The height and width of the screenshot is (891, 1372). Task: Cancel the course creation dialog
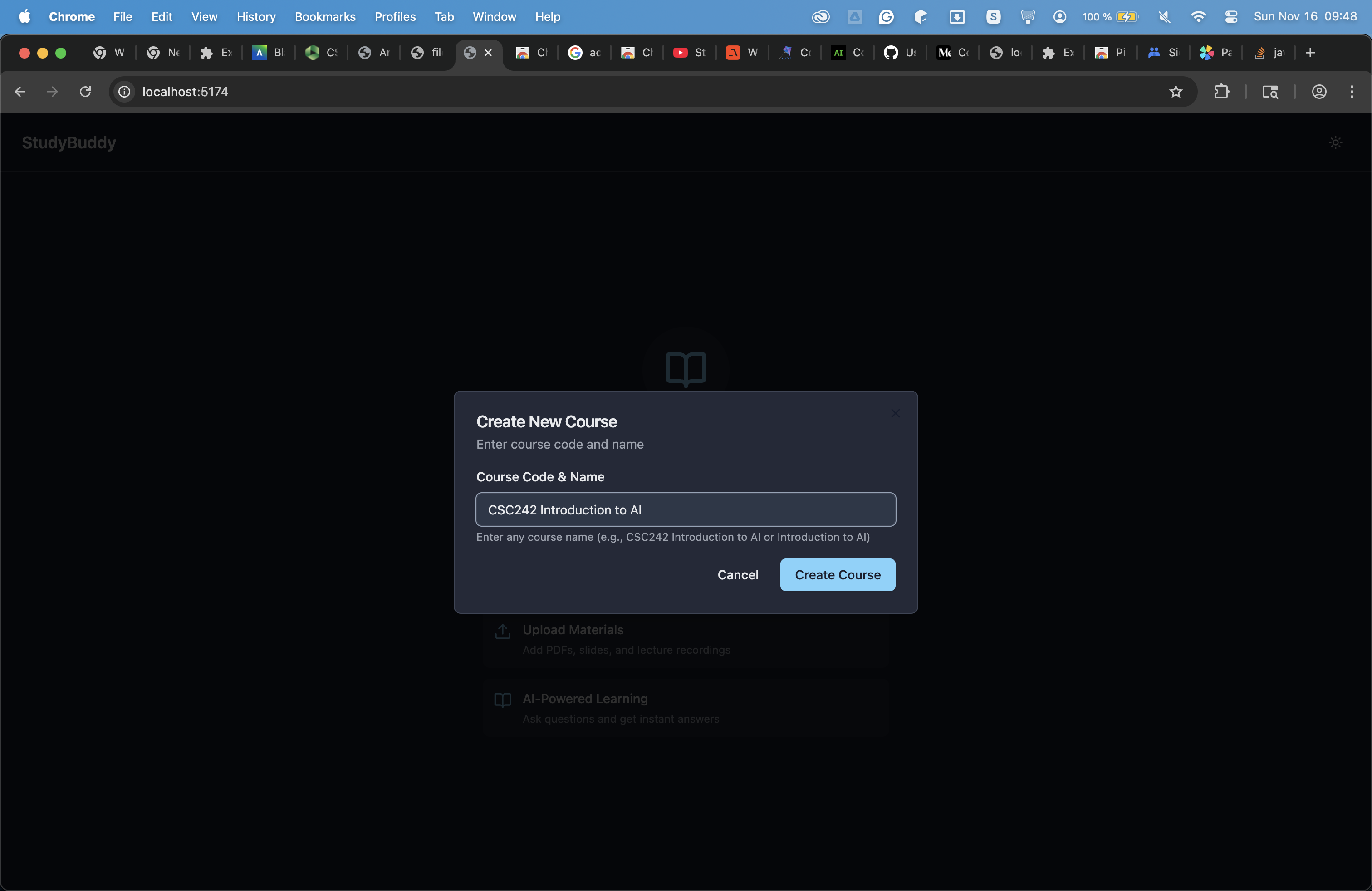coord(737,575)
